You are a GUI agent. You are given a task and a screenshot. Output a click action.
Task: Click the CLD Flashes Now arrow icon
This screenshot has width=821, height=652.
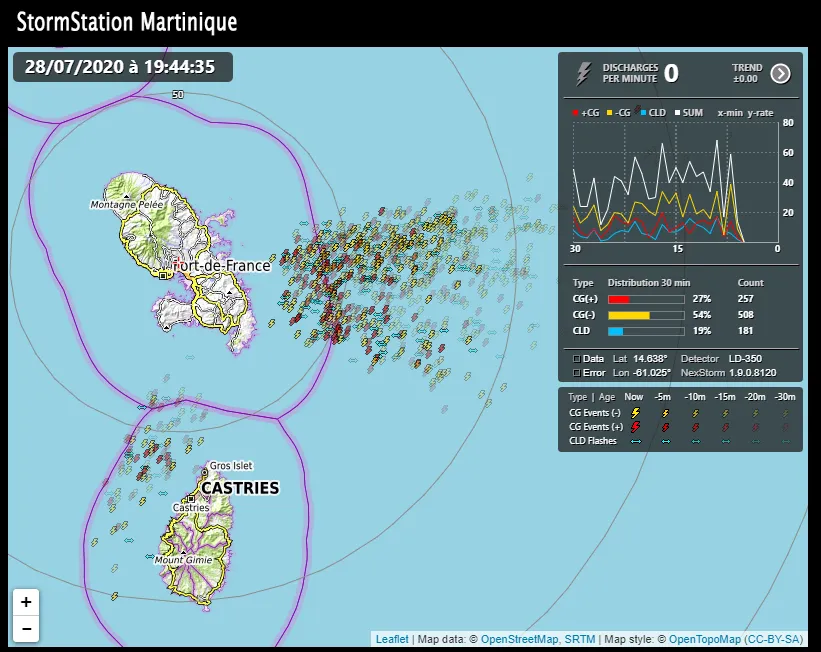(636, 441)
